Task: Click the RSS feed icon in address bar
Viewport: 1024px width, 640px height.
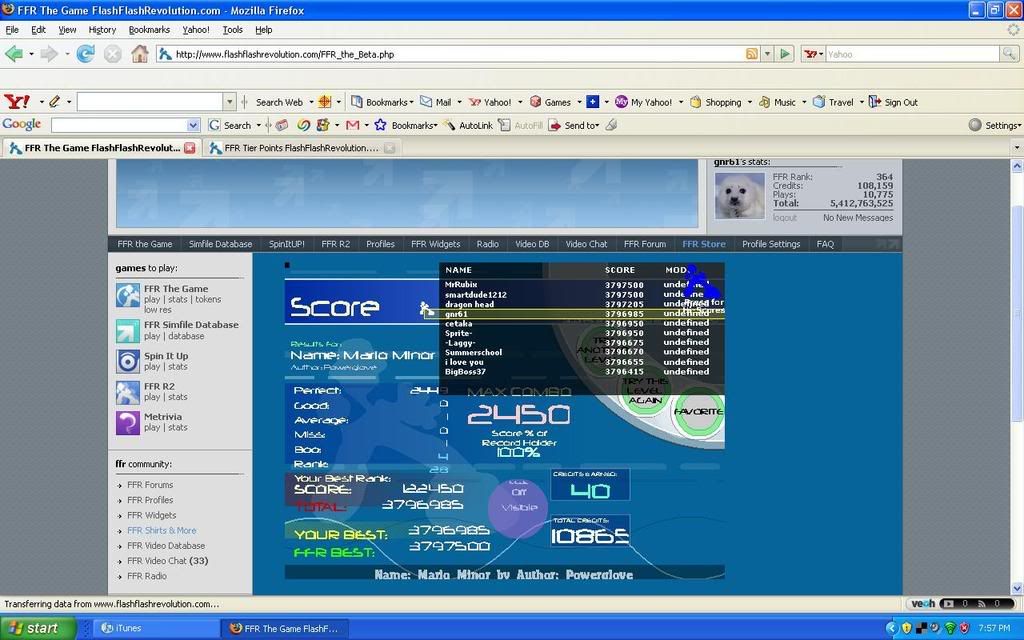Action: click(751, 54)
